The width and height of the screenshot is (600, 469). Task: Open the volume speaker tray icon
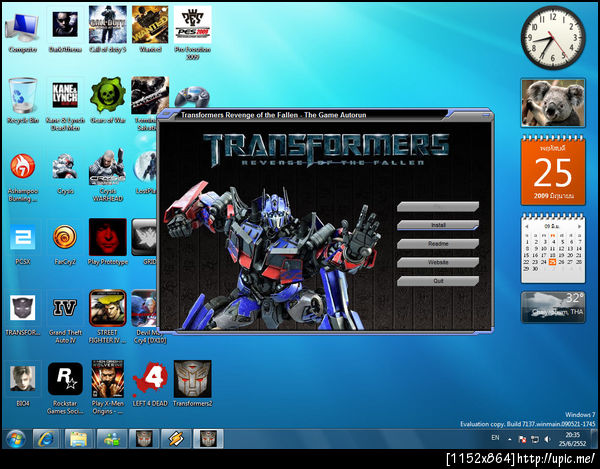[547, 440]
